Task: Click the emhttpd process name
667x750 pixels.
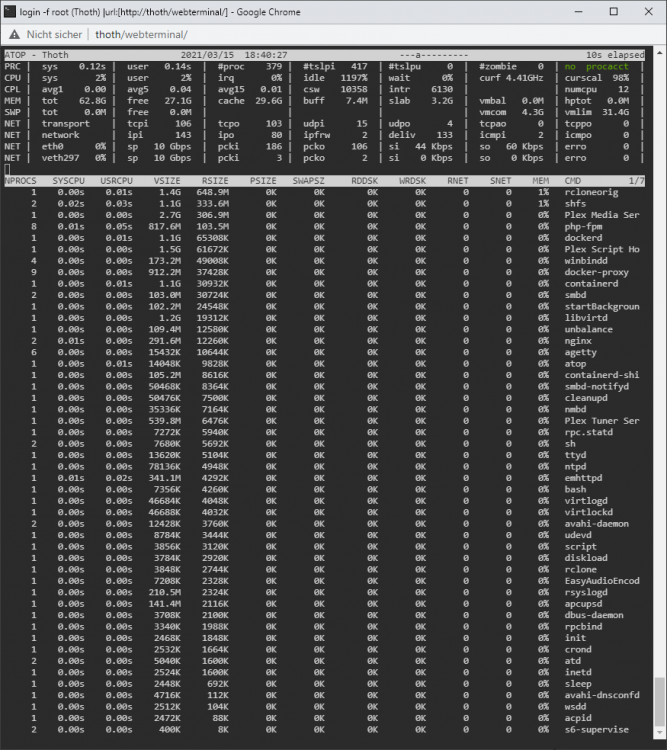Action: [x=583, y=478]
